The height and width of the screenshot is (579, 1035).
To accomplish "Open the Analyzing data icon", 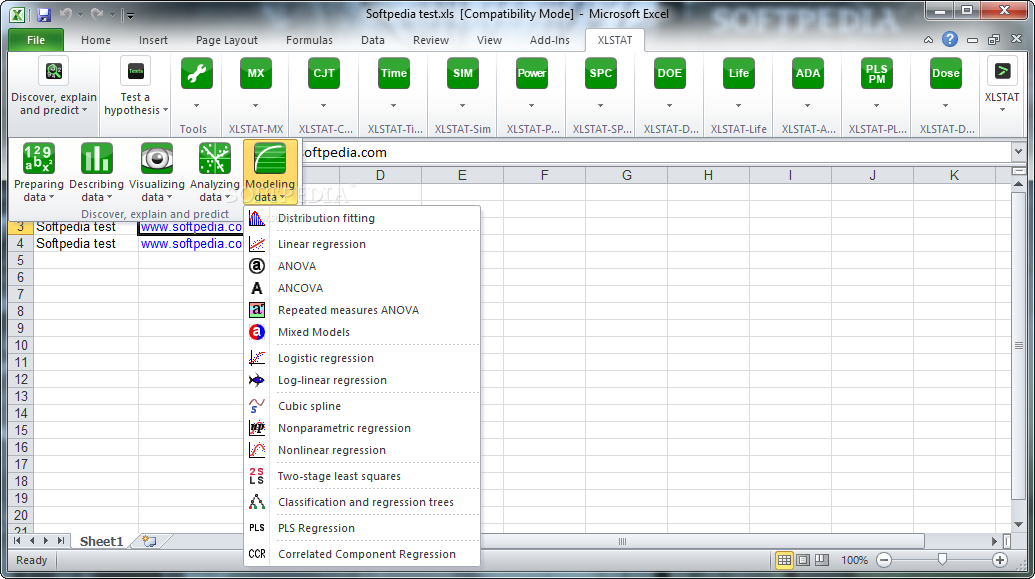I will [215, 158].
